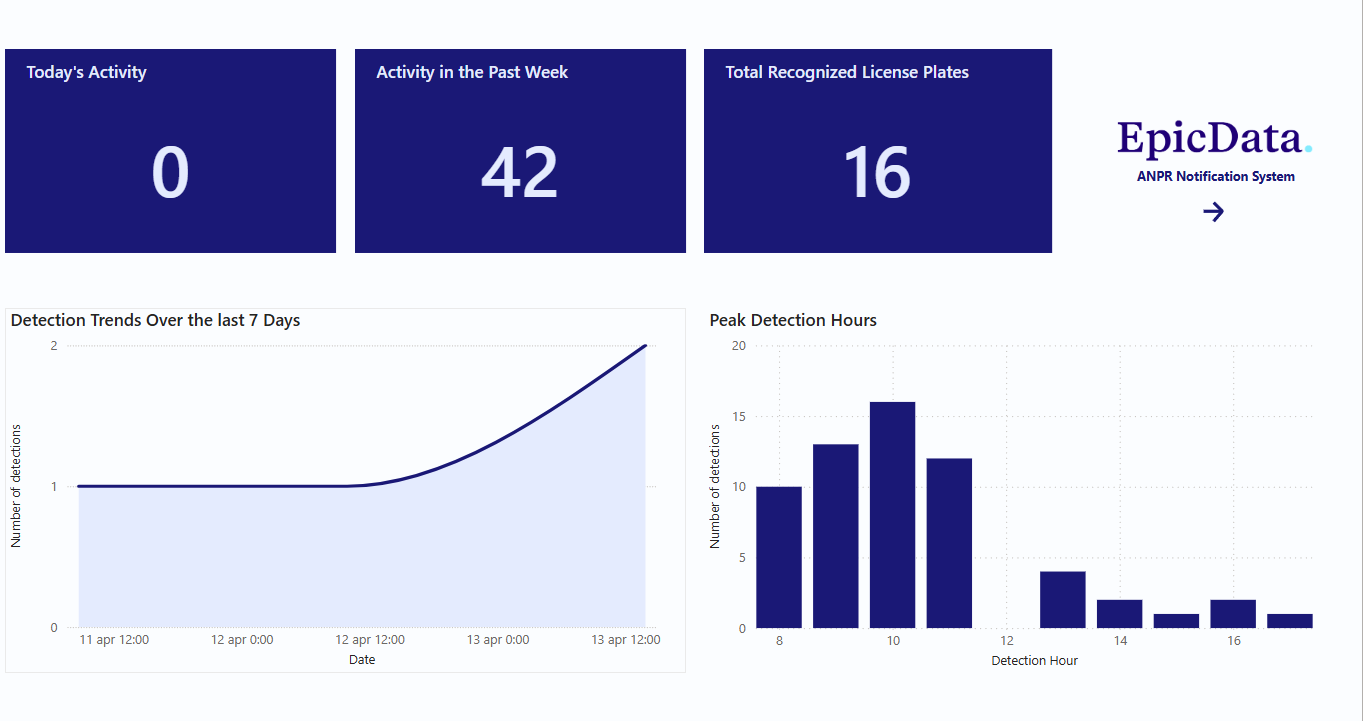1371x721 pixels.
Task: Click the EpicData logo
Action: click(1214, 138)
